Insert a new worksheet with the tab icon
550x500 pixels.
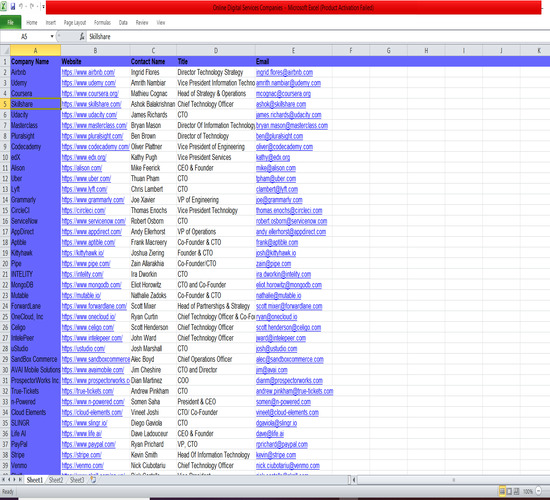[93, 479]
